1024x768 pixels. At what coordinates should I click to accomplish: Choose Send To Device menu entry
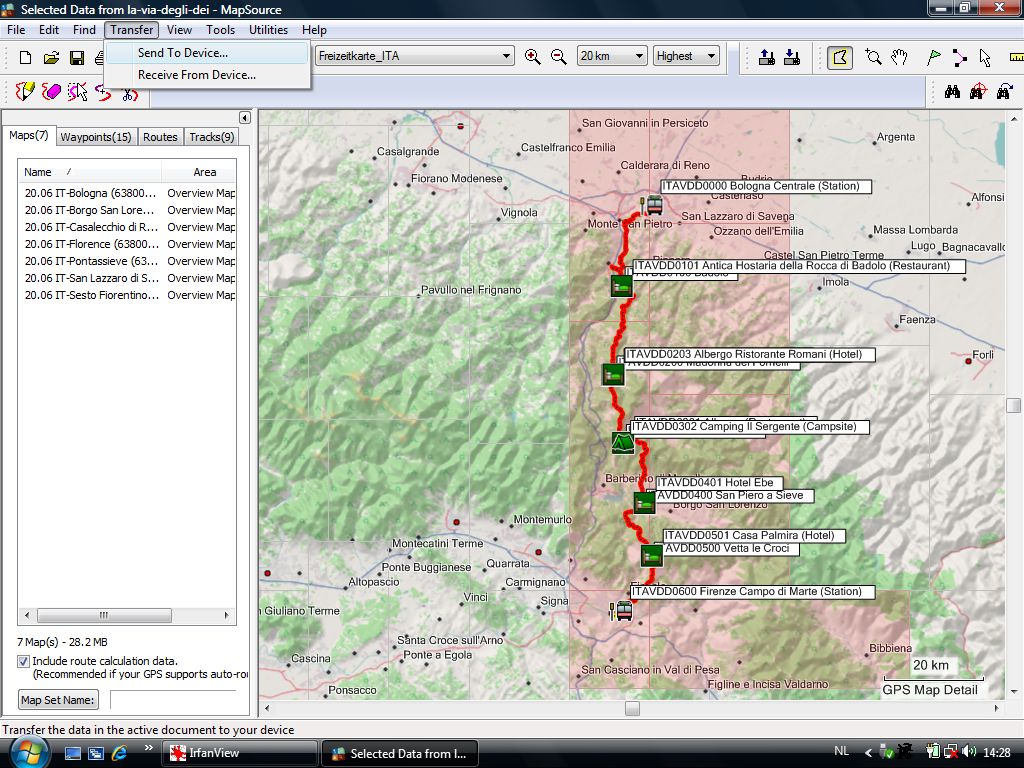point(183,53)
